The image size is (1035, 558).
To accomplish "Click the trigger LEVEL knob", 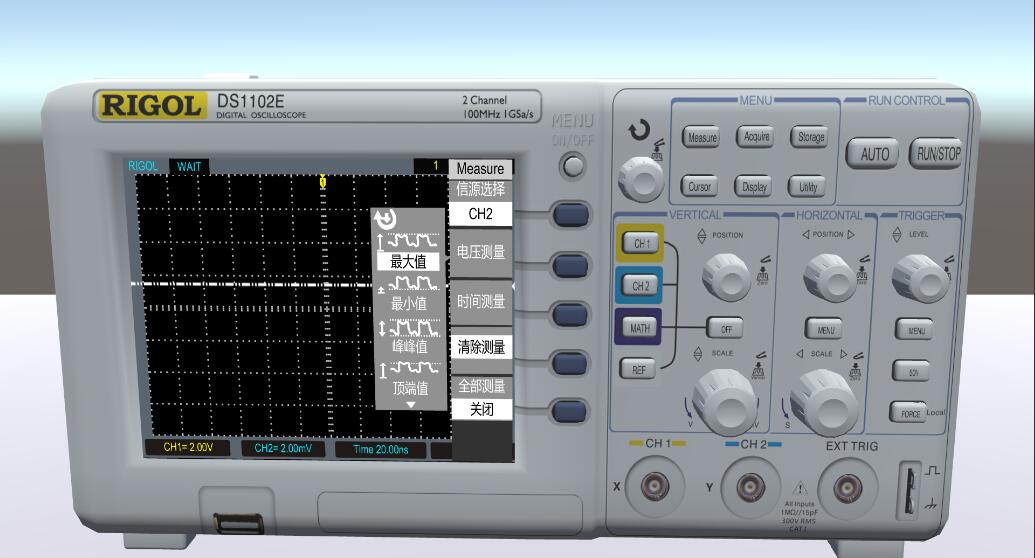I will click(x=920, y=273).
